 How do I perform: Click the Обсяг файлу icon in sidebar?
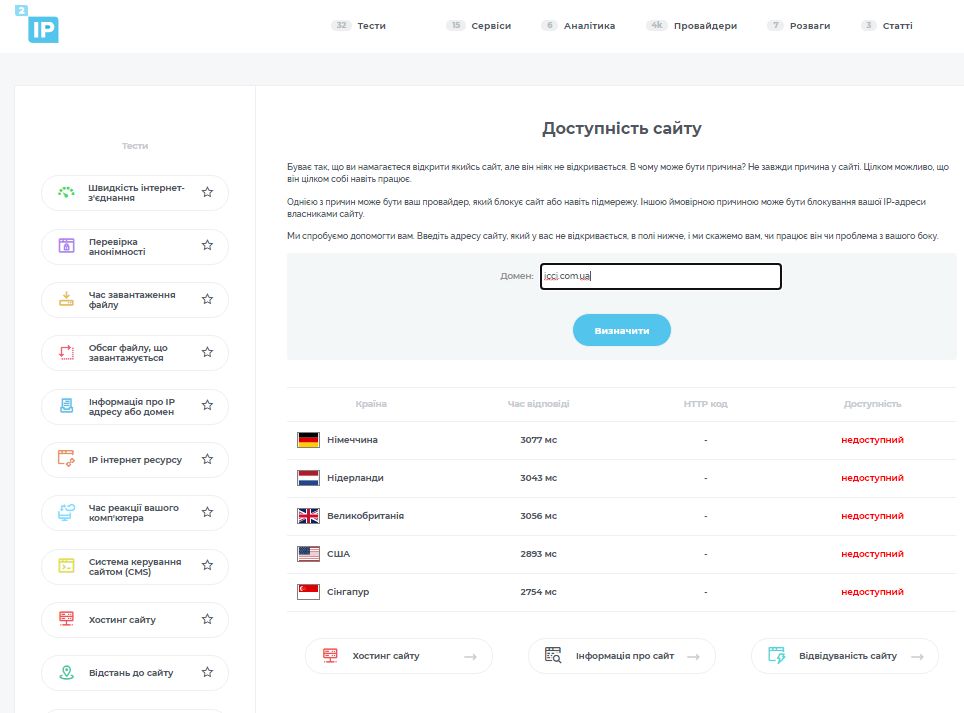coord(67,352)
